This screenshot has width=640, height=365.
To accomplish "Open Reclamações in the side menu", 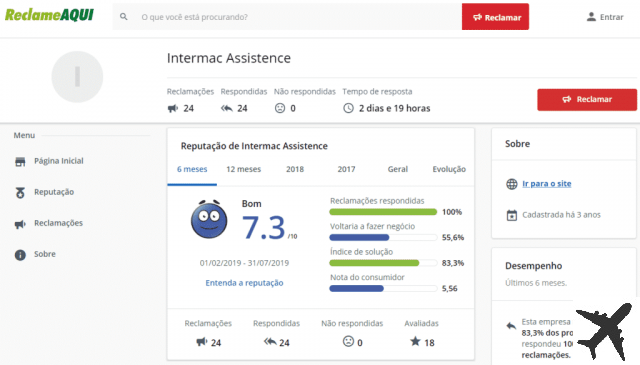I will tap(58, 223).
